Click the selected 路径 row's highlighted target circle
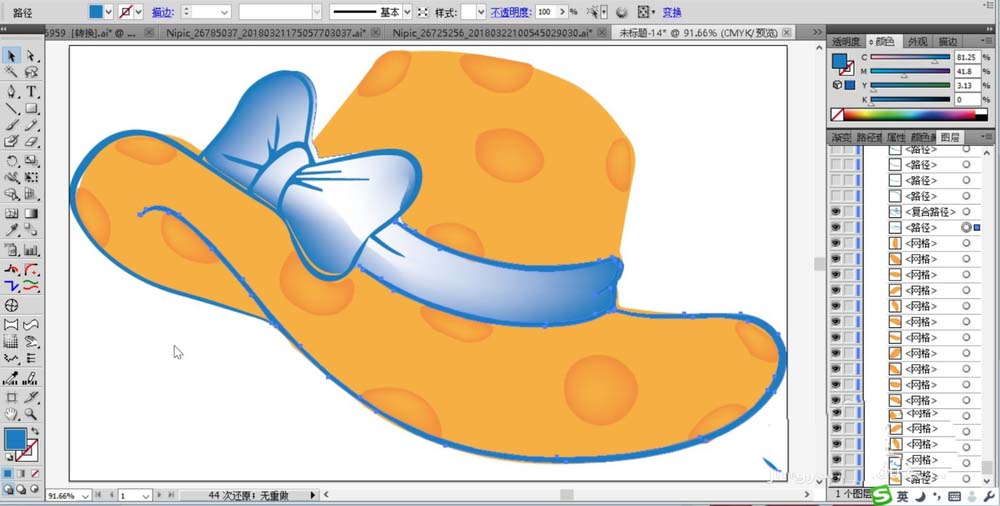This screenshot has width=1000, height=506. coord(966,227)
